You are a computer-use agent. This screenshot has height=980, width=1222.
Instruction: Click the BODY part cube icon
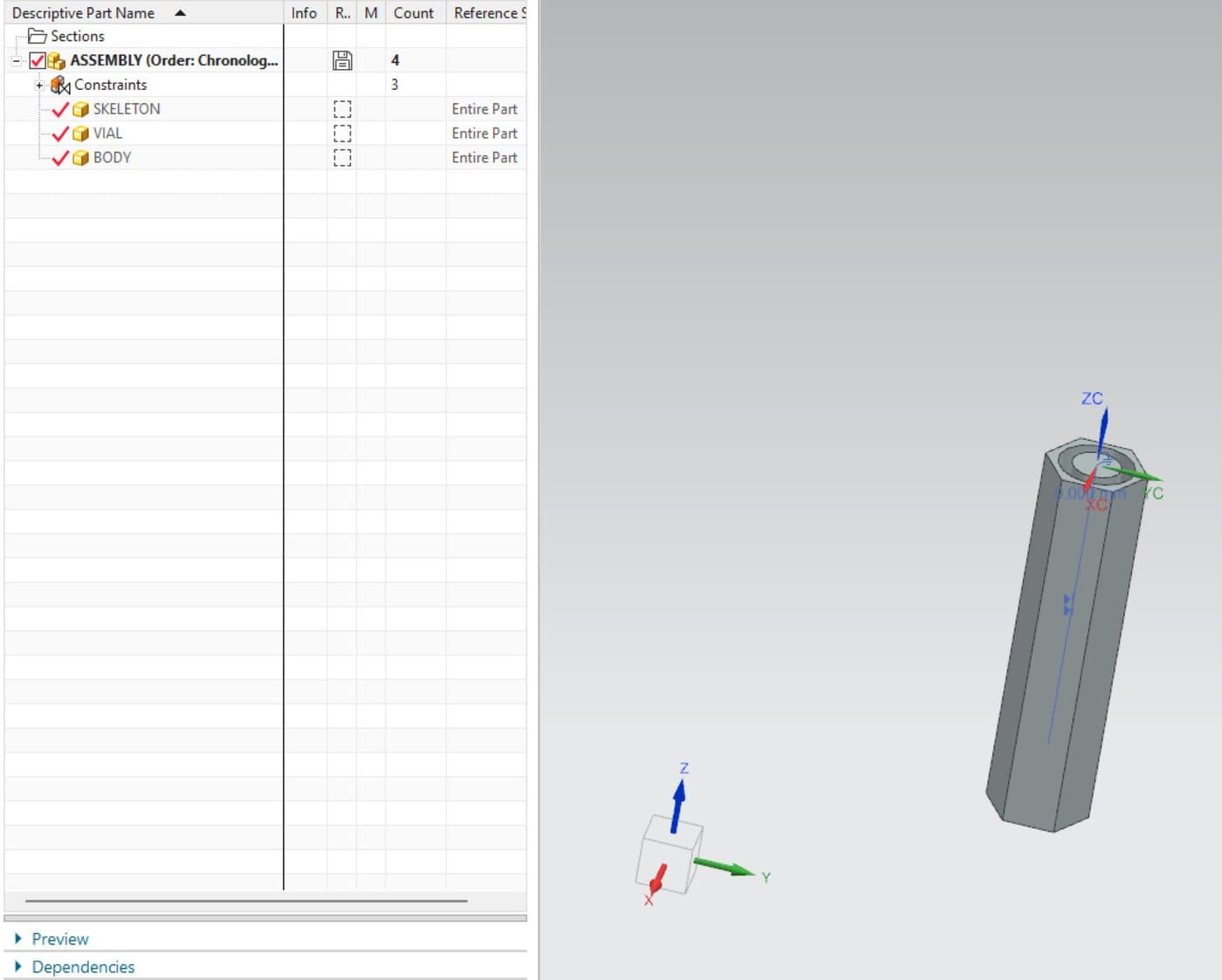pyautogui.click(x=80, y=158)
